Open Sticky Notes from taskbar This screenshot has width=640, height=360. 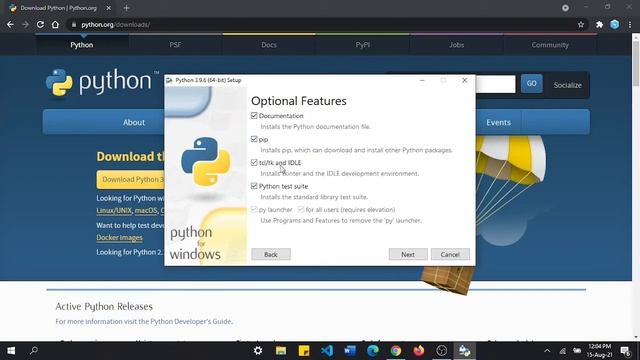pyautogui.click(x=304, y=351)
